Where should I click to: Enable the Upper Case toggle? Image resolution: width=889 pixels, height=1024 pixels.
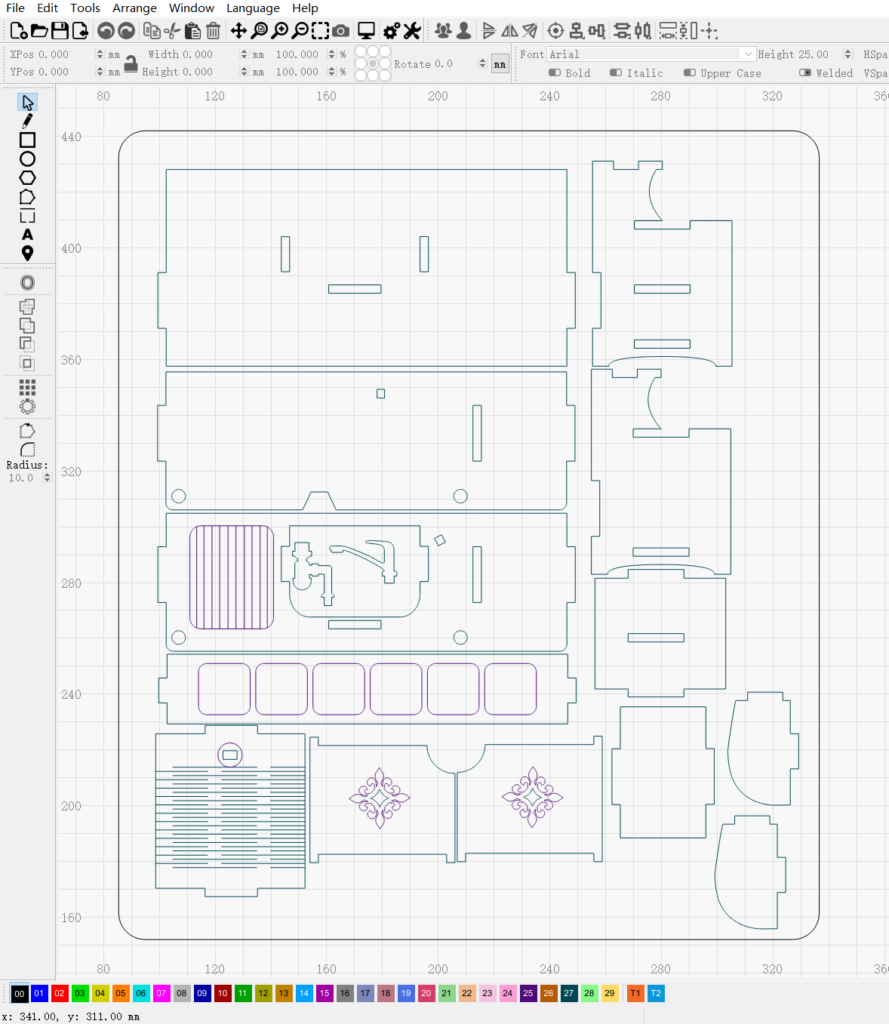[690, 73]
